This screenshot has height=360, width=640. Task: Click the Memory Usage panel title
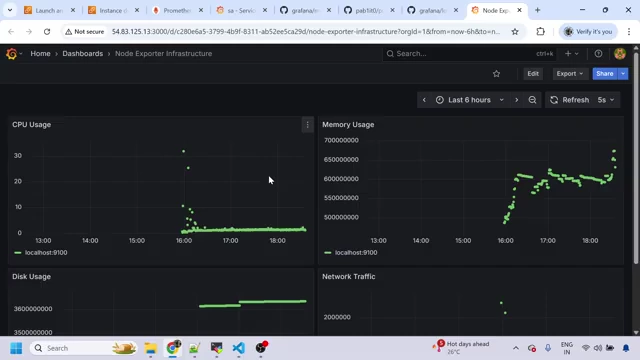pyautogui.click(x=348, y=125)
